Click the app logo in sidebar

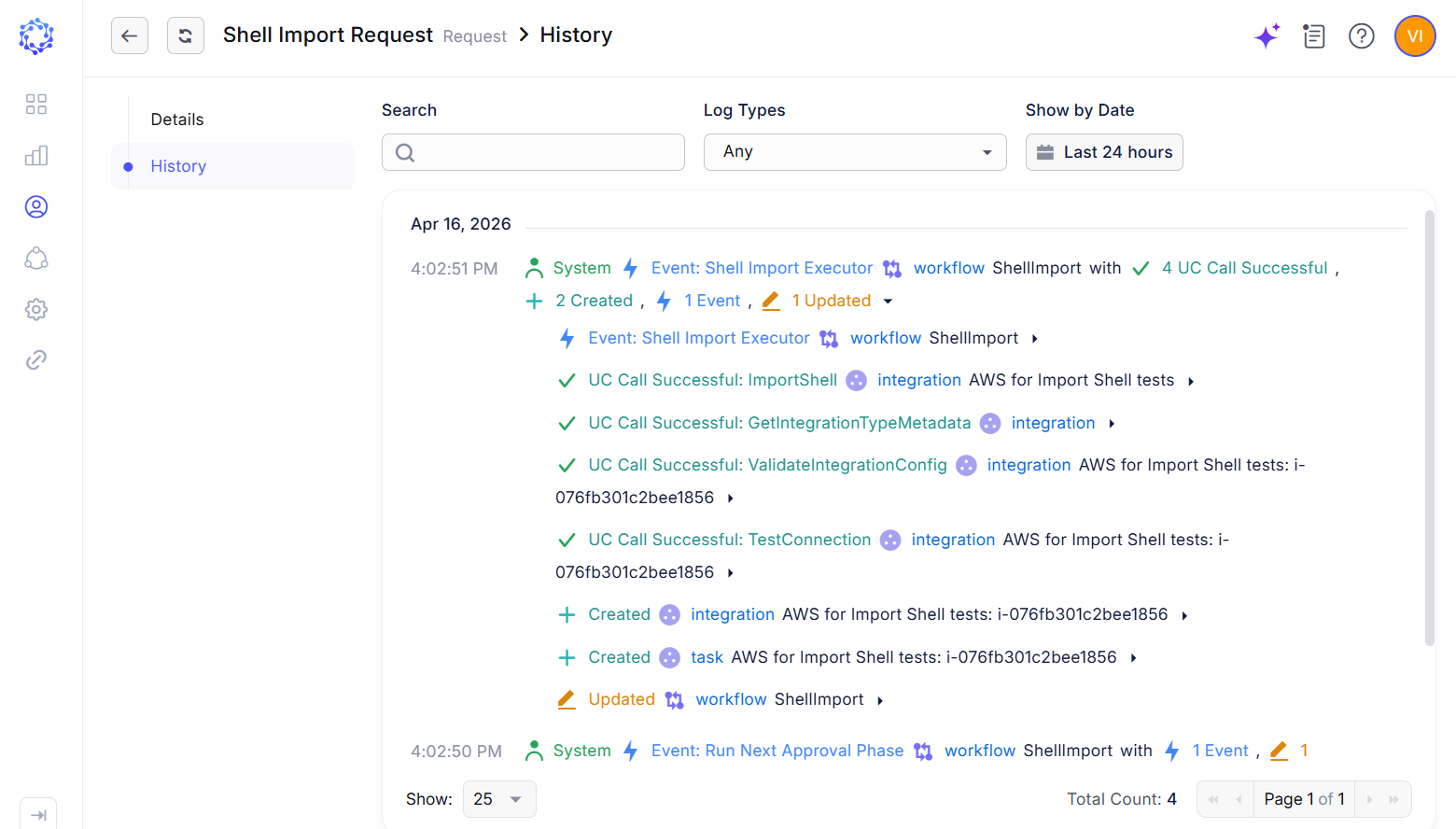[36, 36]
